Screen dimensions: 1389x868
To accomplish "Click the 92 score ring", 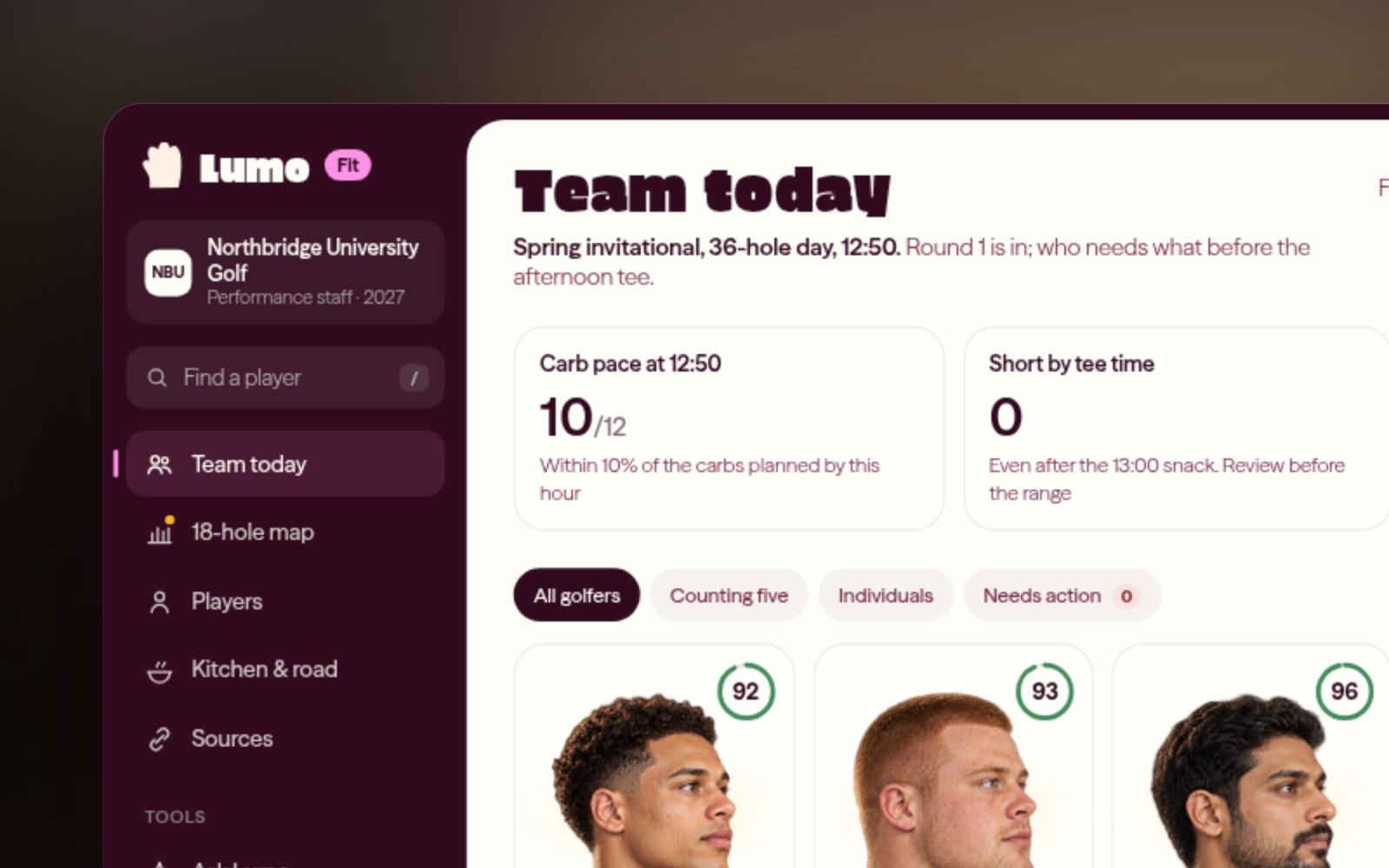I will pos(746,691).
